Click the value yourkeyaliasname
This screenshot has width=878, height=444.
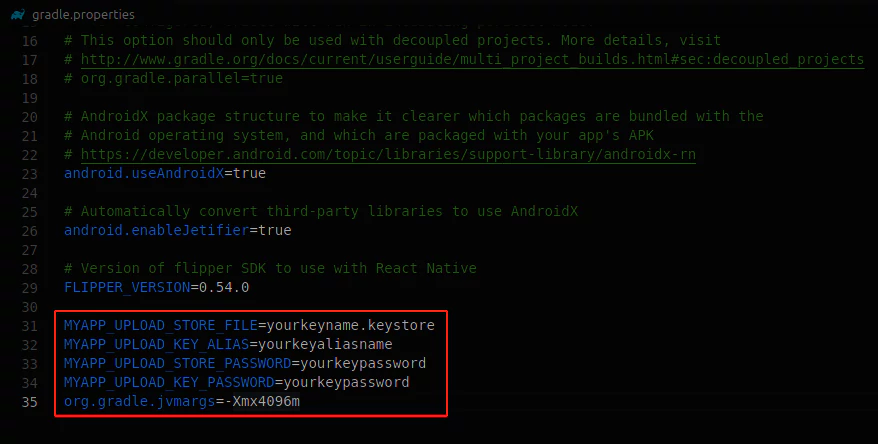(x=325, y=344)
